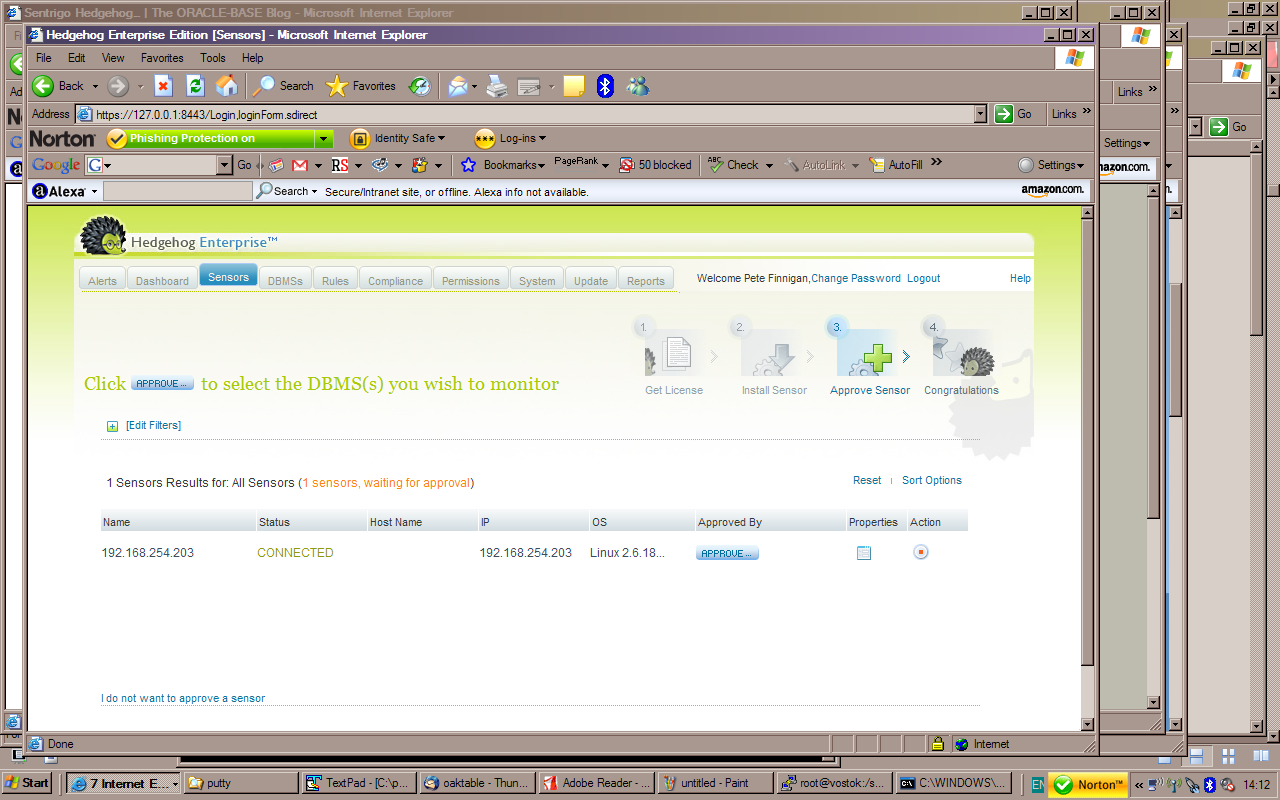Switch to the Rules tab
The image size is (1280, 800).
(335, 280)
